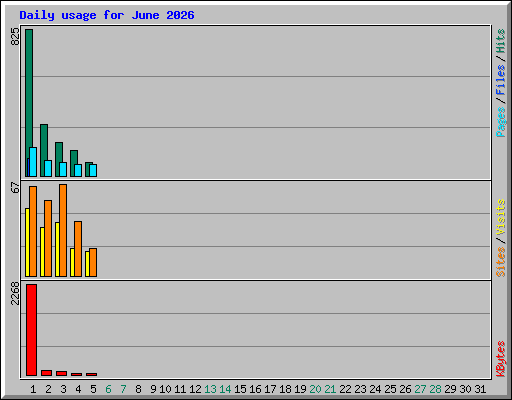
Task: Click the green Hits legend label
Action: pos(500,41)
